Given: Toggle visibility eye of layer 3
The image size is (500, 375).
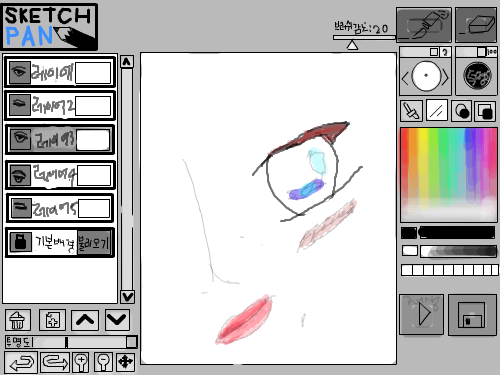Looking at the screenshot, I should coord(21,139).
